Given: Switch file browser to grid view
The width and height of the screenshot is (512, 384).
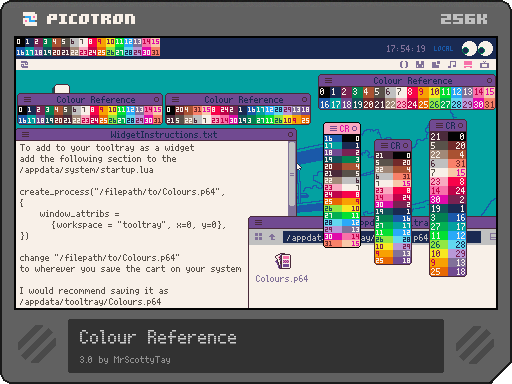Looking at the screenshot, I should click(x=258, y=237).
